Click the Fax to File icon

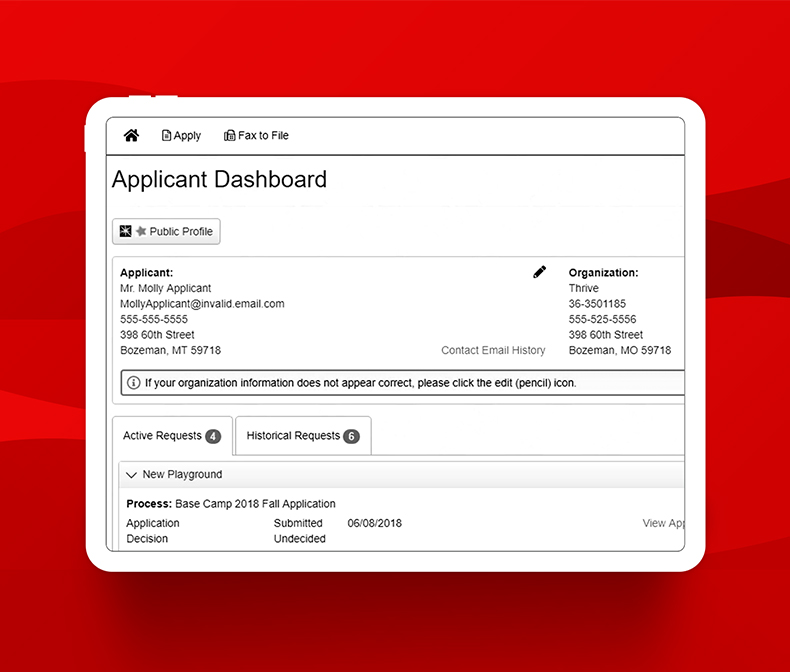(230, 136)
